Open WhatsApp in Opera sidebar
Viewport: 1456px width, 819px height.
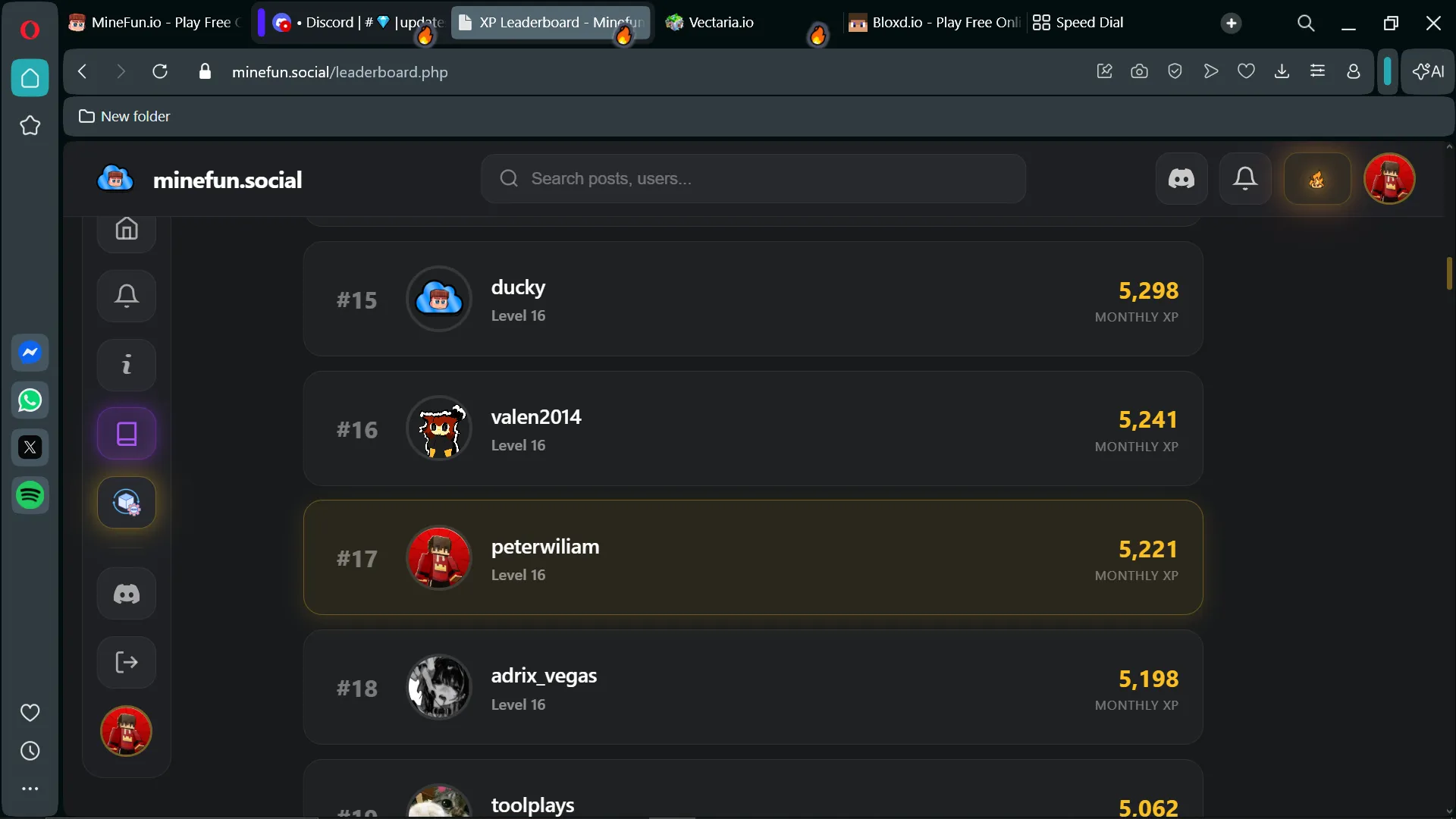pyautogui.click(x=30, y=400)
